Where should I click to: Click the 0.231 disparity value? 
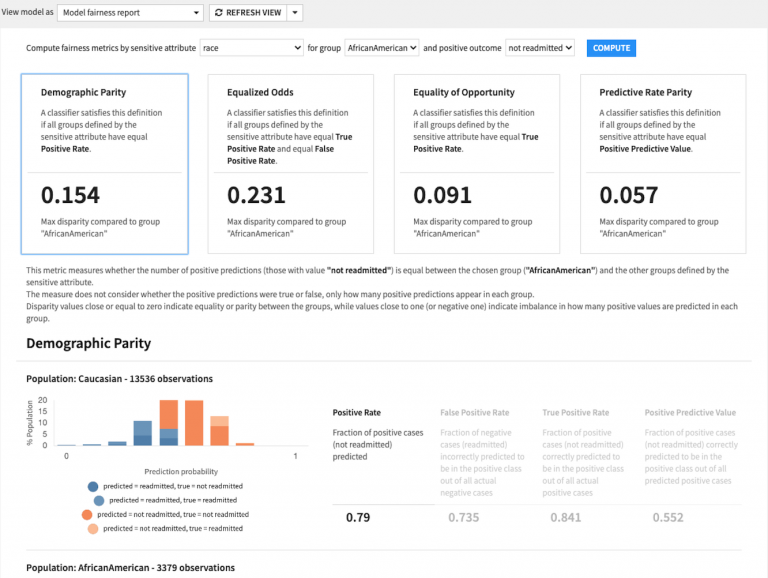(256, 195)
